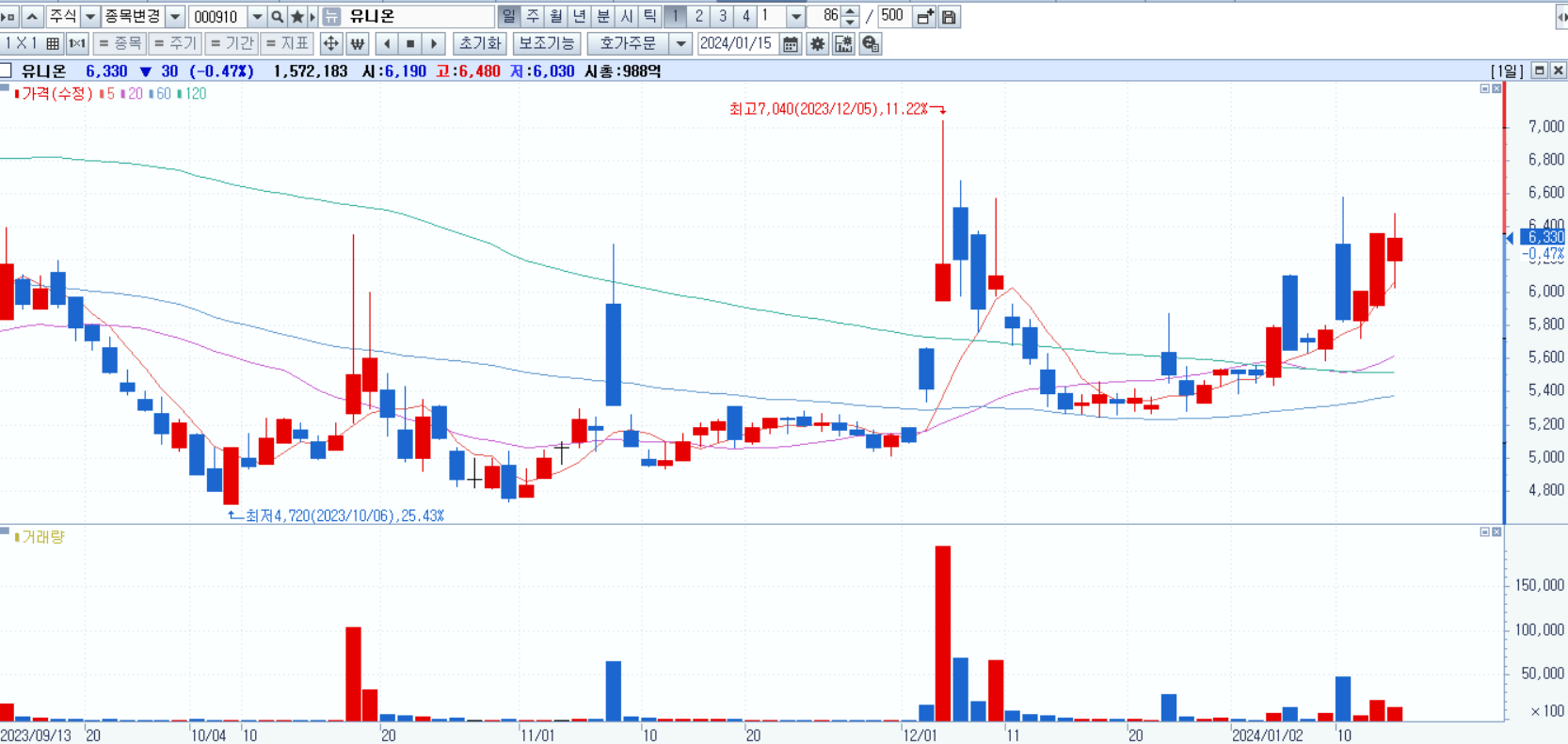Open the 호가주문 dropdown arrow

[681, 43]
